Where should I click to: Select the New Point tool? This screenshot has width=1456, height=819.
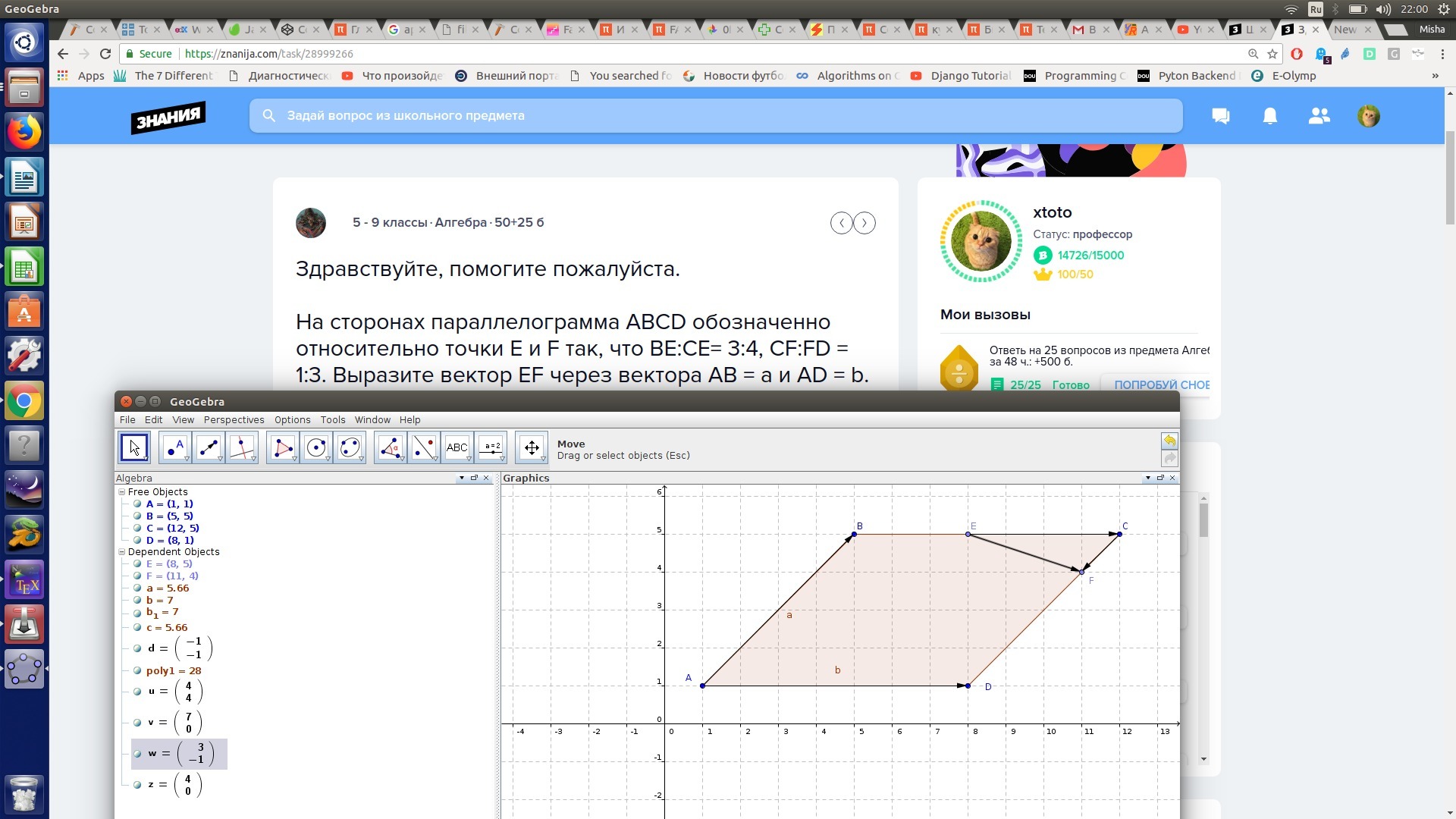pyautogui.click(x=174, y=447)
